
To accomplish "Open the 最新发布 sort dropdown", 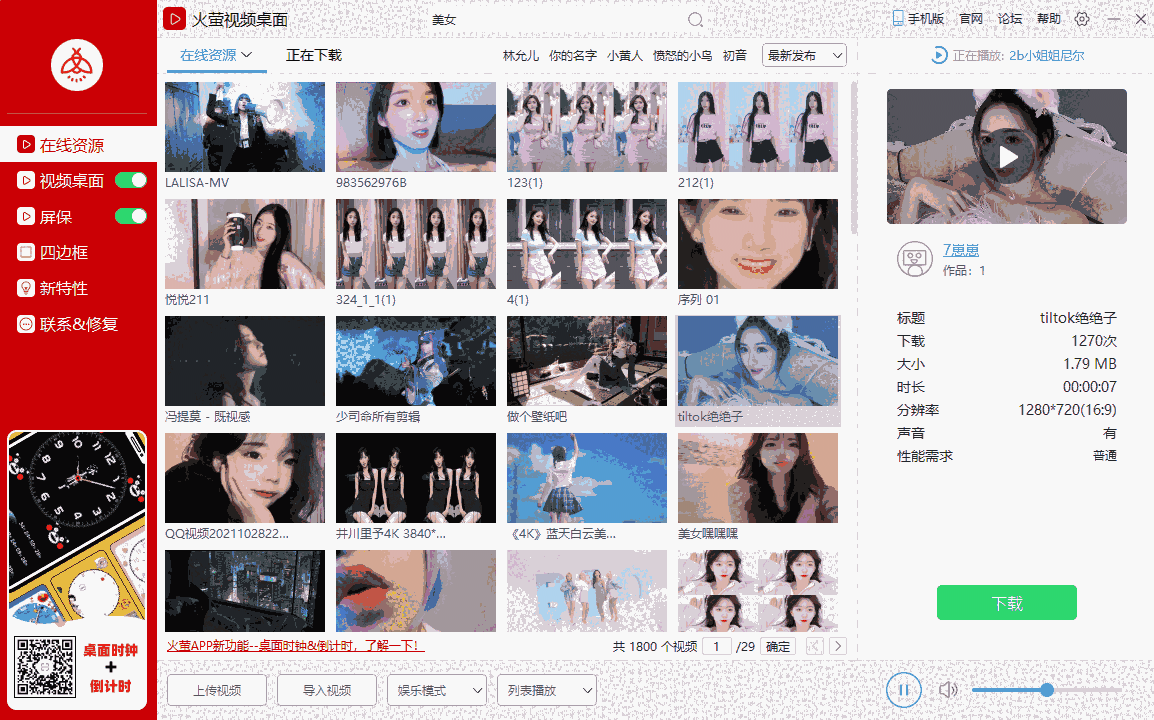I will point(805,56).
